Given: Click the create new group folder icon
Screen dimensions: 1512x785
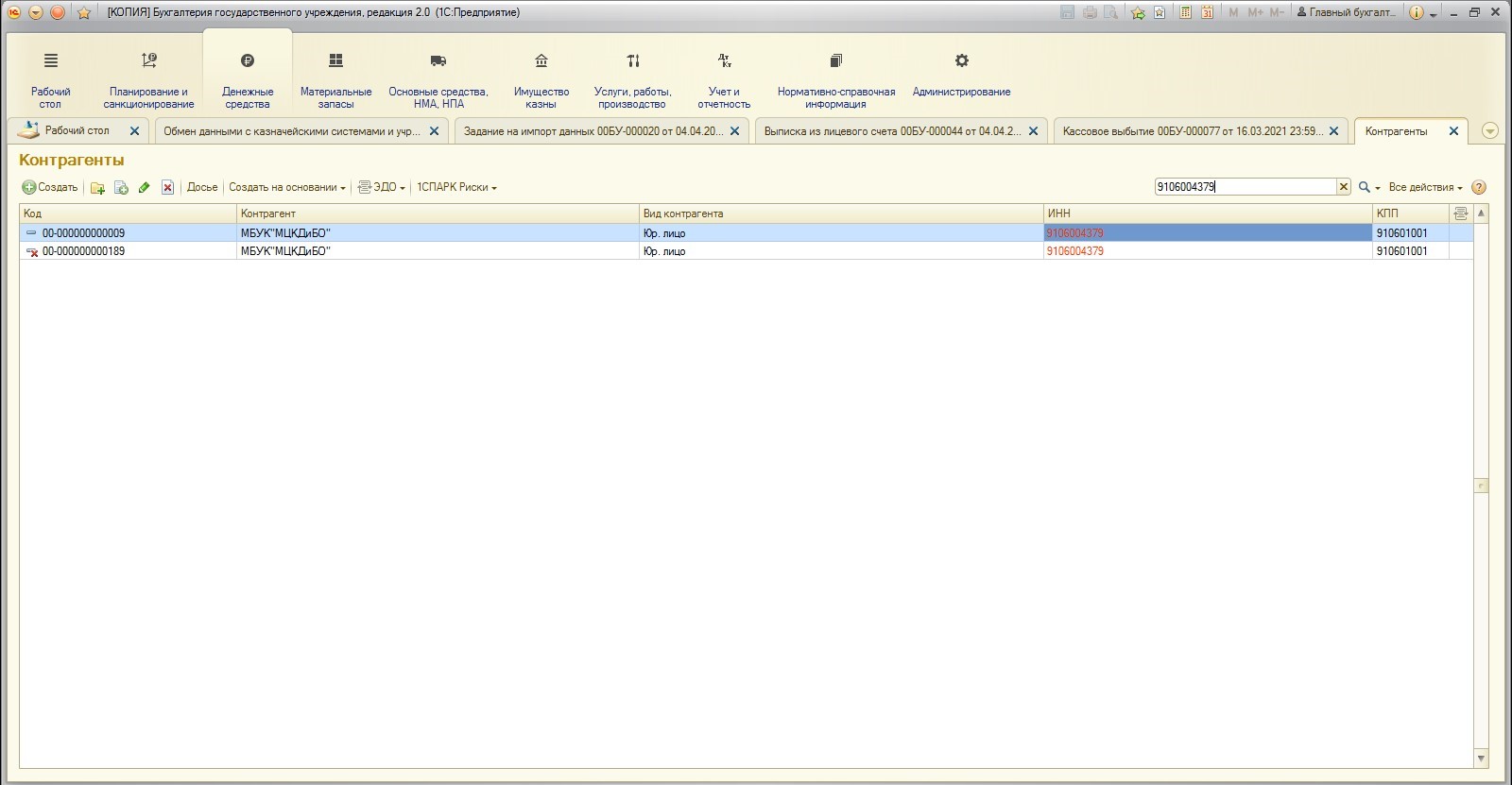Looking at the screenshot, I should click(97, 188).
